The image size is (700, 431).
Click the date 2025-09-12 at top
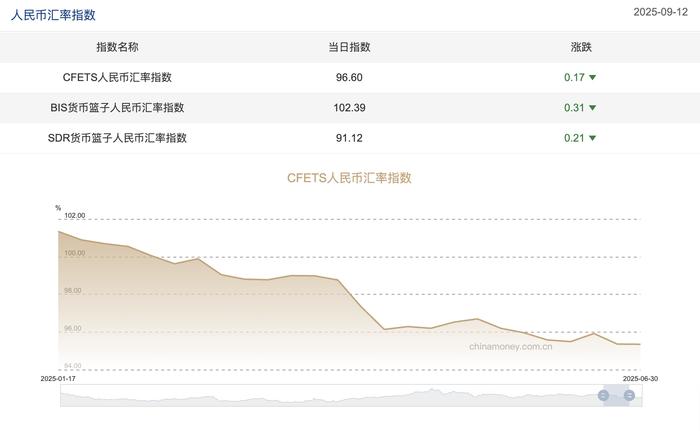point(660,12)
